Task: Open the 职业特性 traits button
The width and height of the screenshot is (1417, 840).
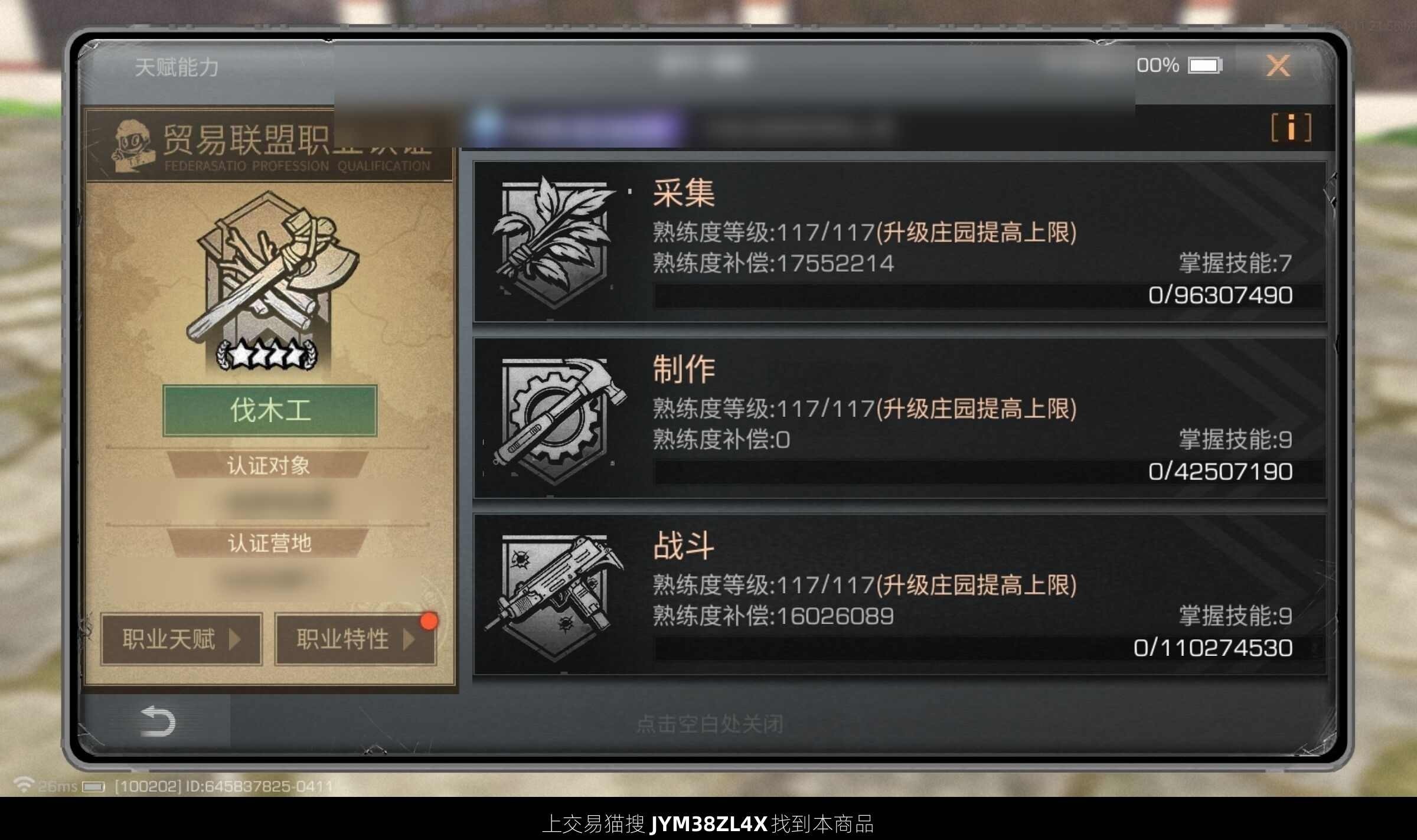Action: (x=355, y=639)
